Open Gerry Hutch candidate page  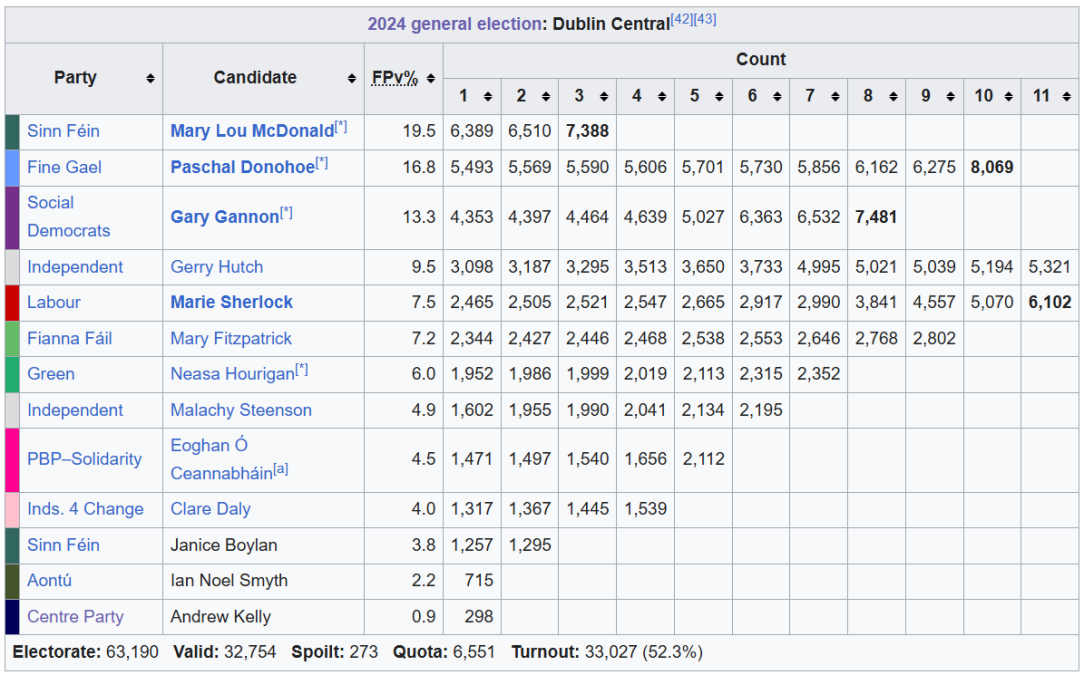tap(217, 267)
